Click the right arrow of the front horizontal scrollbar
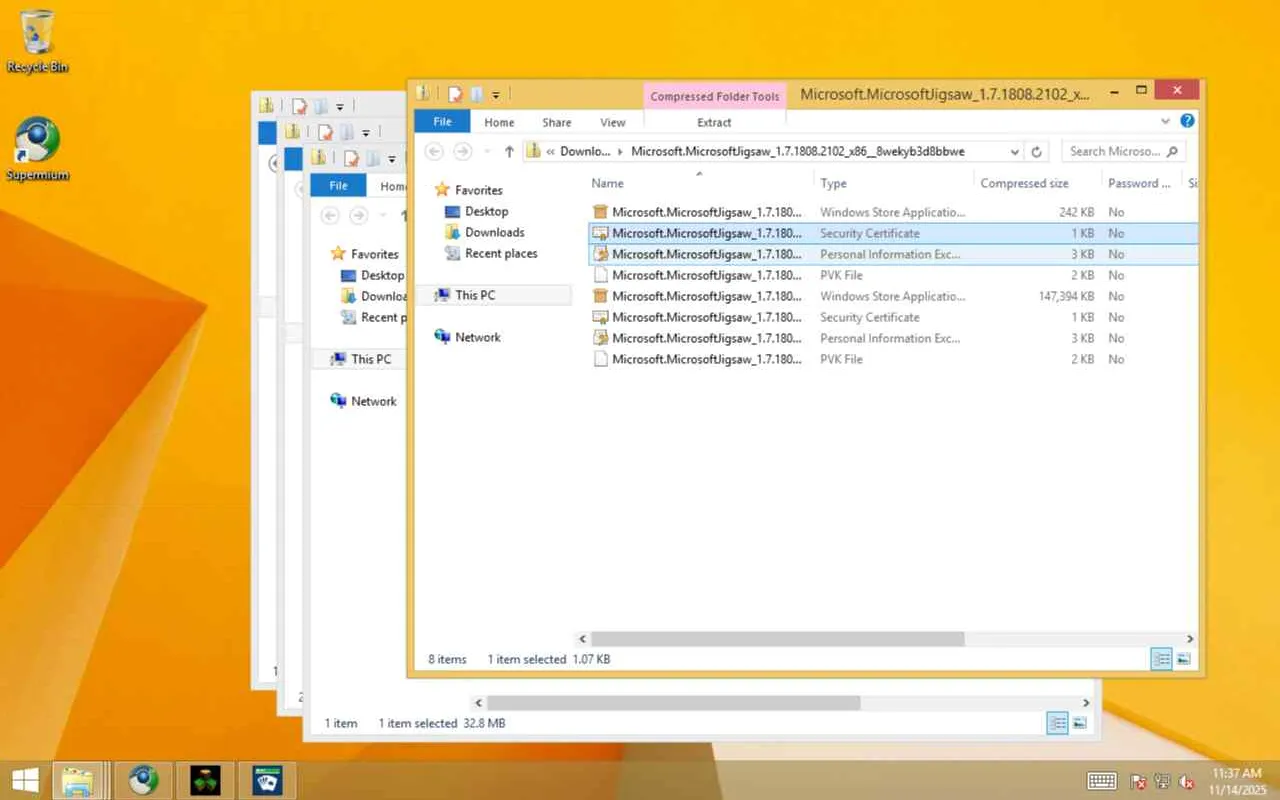 pos(1190,638)
